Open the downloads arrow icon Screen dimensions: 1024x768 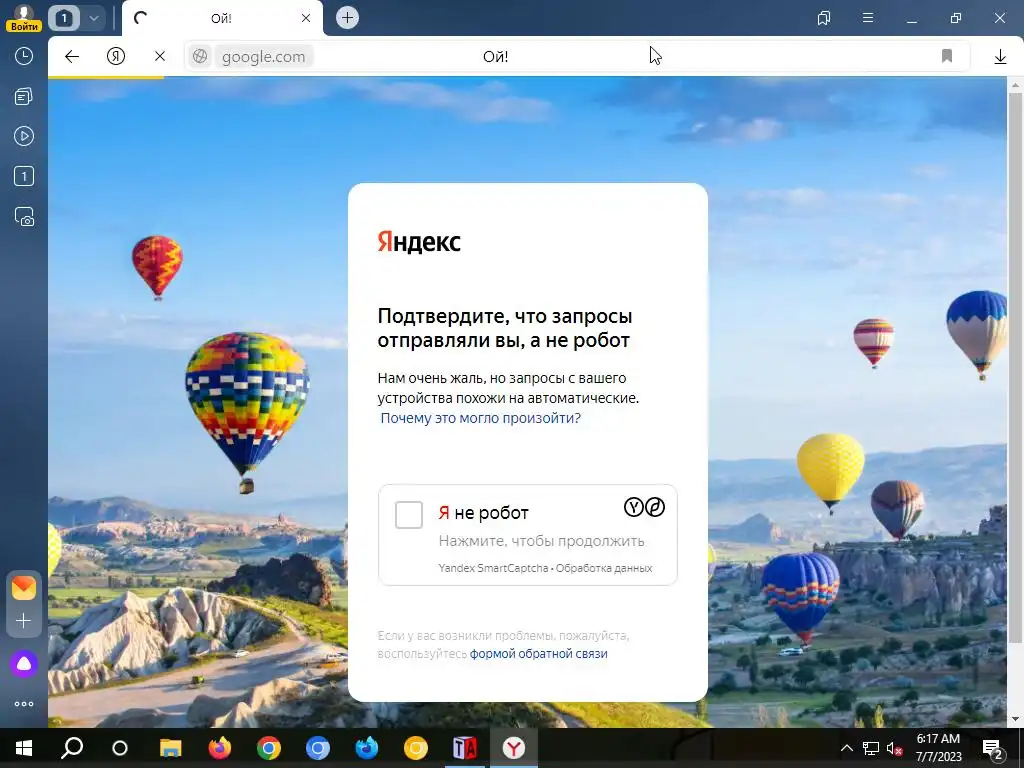1000,57
